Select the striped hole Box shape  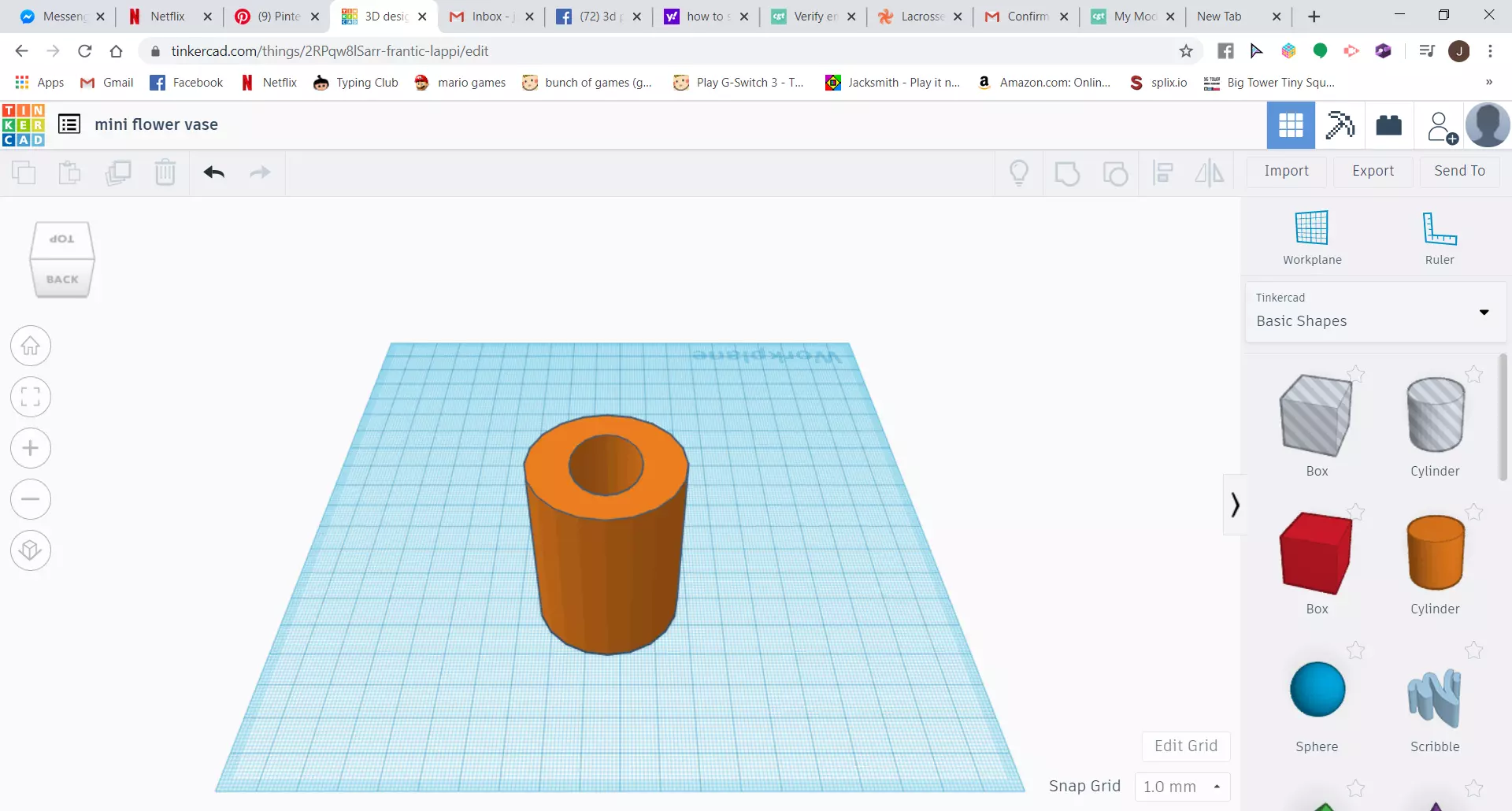(1316, 416)
